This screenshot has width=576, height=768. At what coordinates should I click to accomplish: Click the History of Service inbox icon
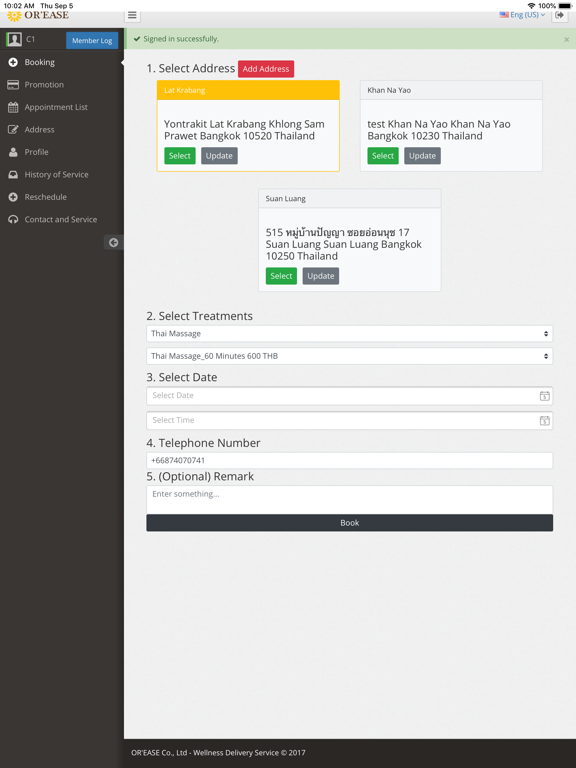(13, 175)
